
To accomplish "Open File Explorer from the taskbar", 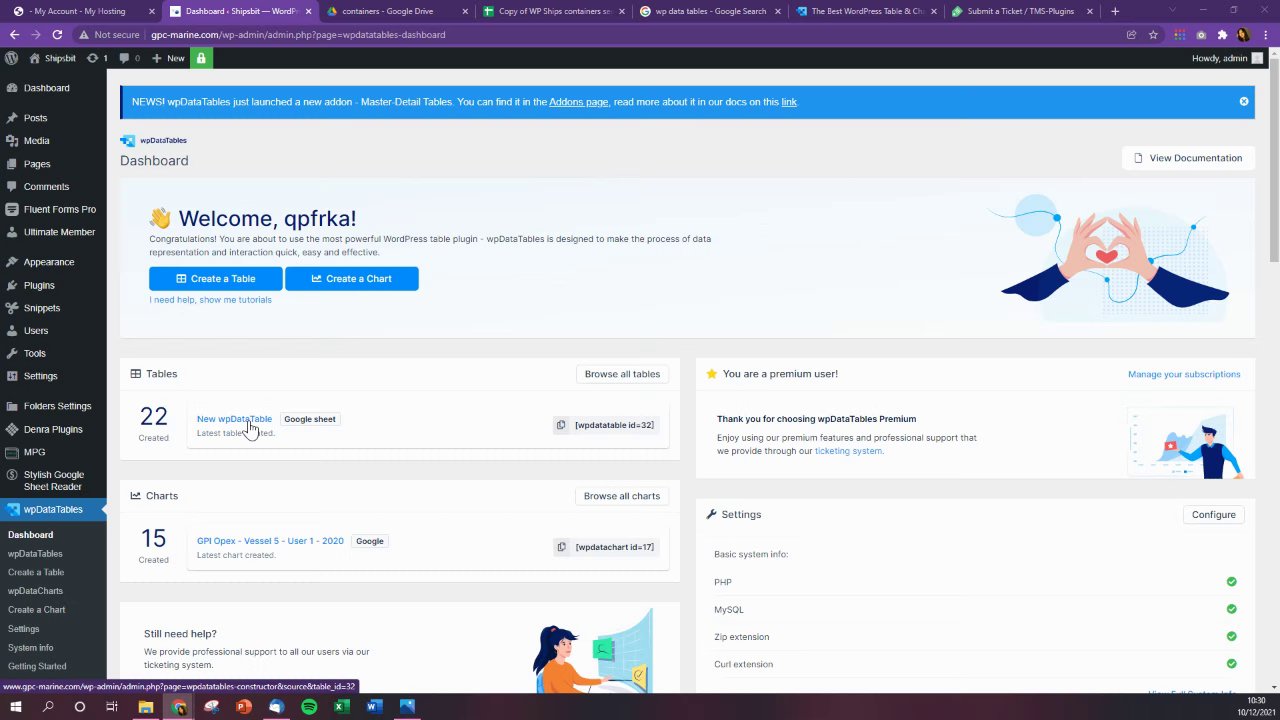I will pos(146,706).
